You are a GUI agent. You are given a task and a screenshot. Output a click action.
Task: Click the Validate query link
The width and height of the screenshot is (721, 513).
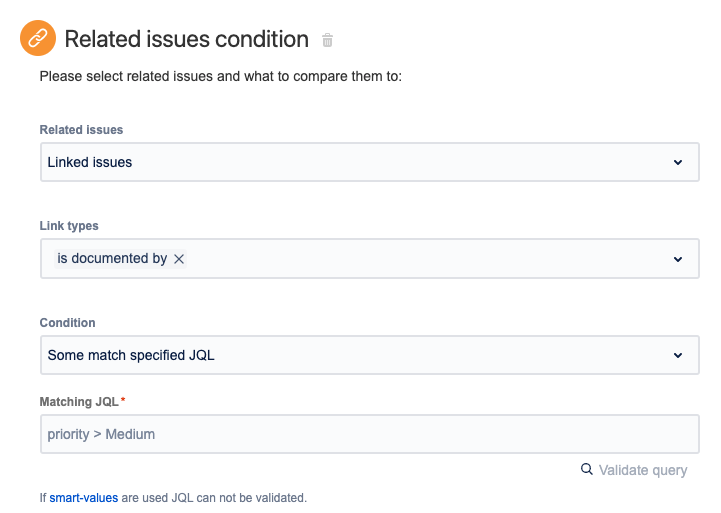(x=642, y=470)
